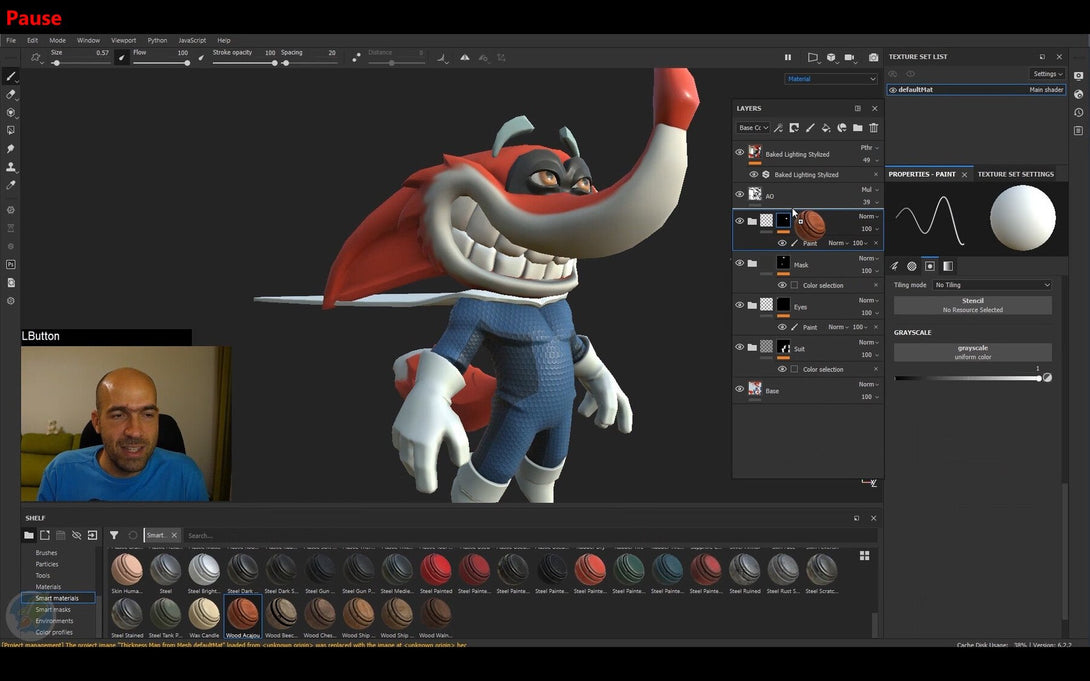Delete the selected layer with trash icon

874,128
